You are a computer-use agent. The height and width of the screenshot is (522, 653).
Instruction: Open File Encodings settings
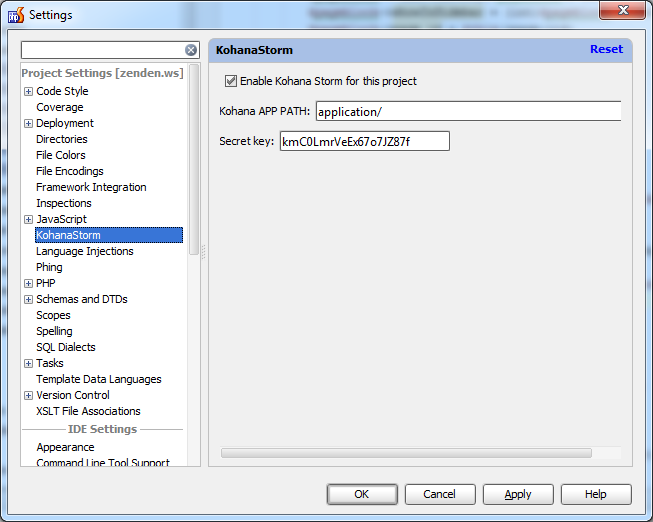[70, 171]
